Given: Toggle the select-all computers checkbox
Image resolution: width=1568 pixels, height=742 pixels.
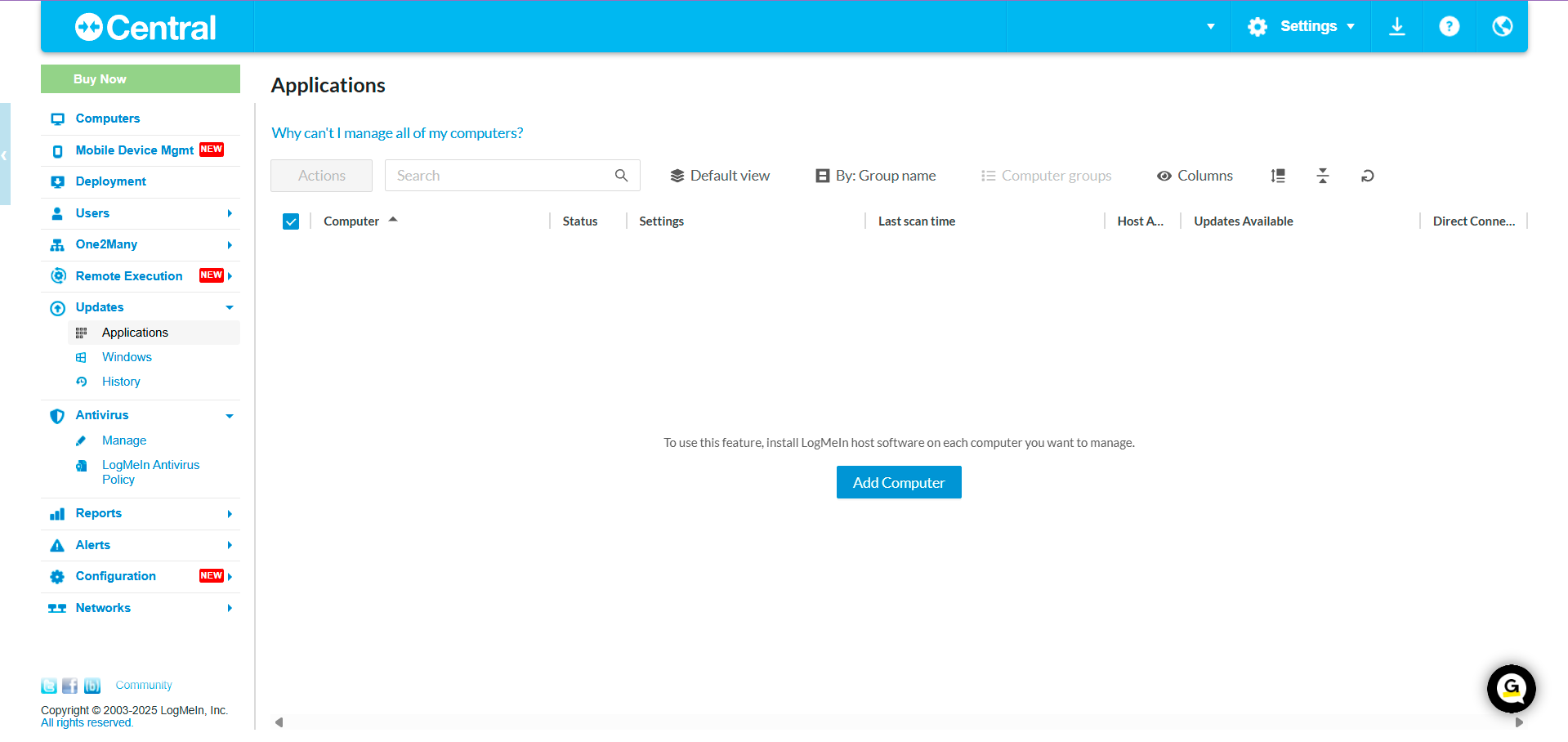Looking at the screenshot, I should click(291, 221).
